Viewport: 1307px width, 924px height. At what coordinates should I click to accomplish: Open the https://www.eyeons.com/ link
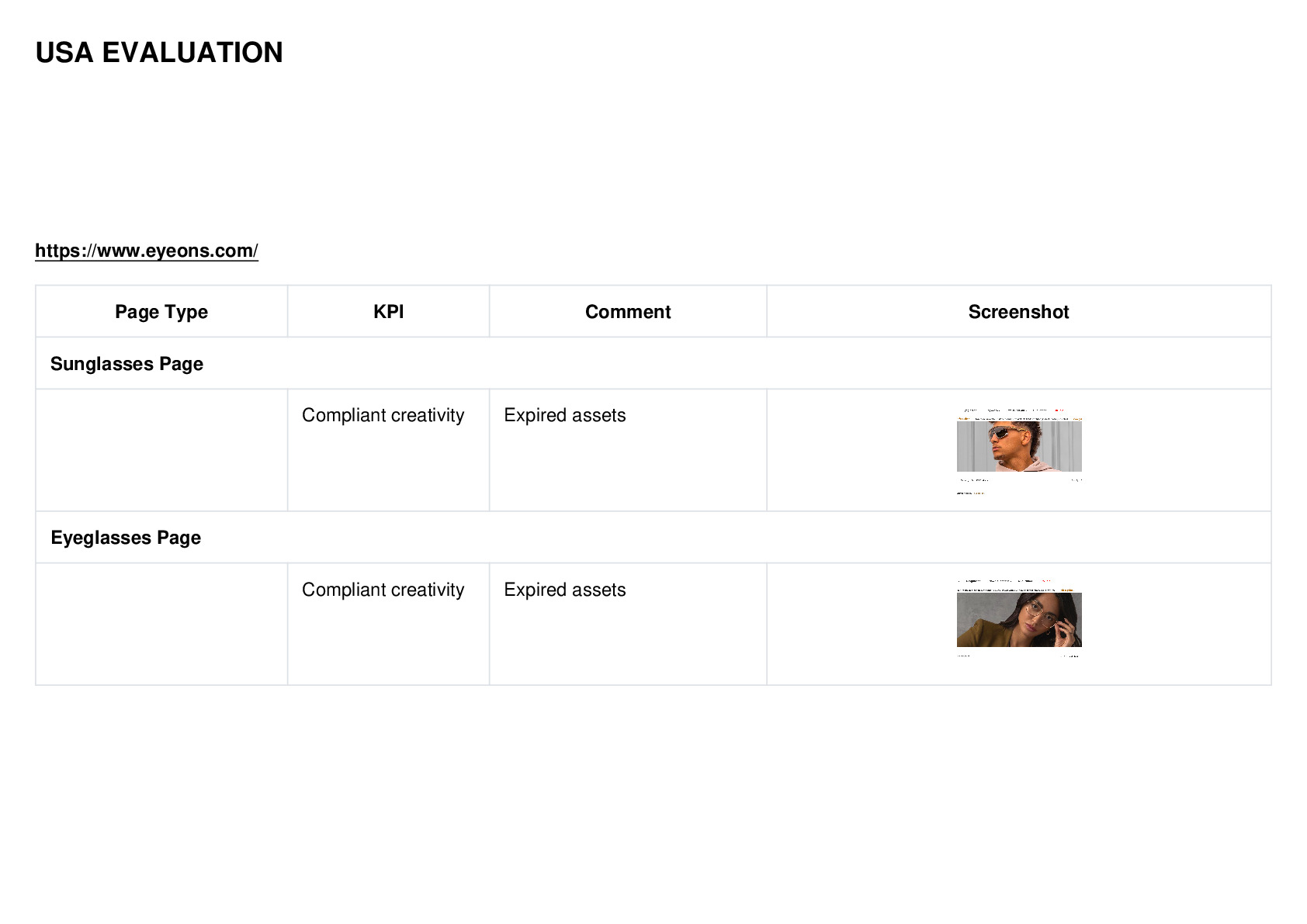146,251
